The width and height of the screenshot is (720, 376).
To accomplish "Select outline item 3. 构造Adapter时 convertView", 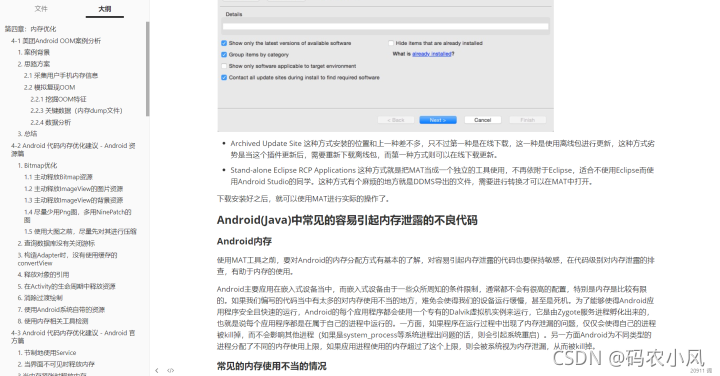I will click(x=67, y=259).
